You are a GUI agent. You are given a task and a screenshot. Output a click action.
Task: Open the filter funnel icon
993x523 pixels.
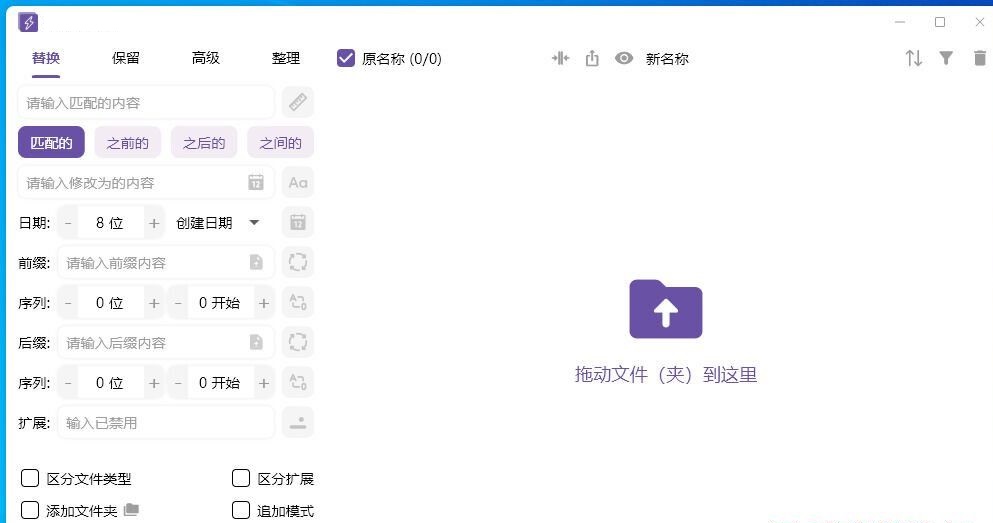(x=946, y=58)
